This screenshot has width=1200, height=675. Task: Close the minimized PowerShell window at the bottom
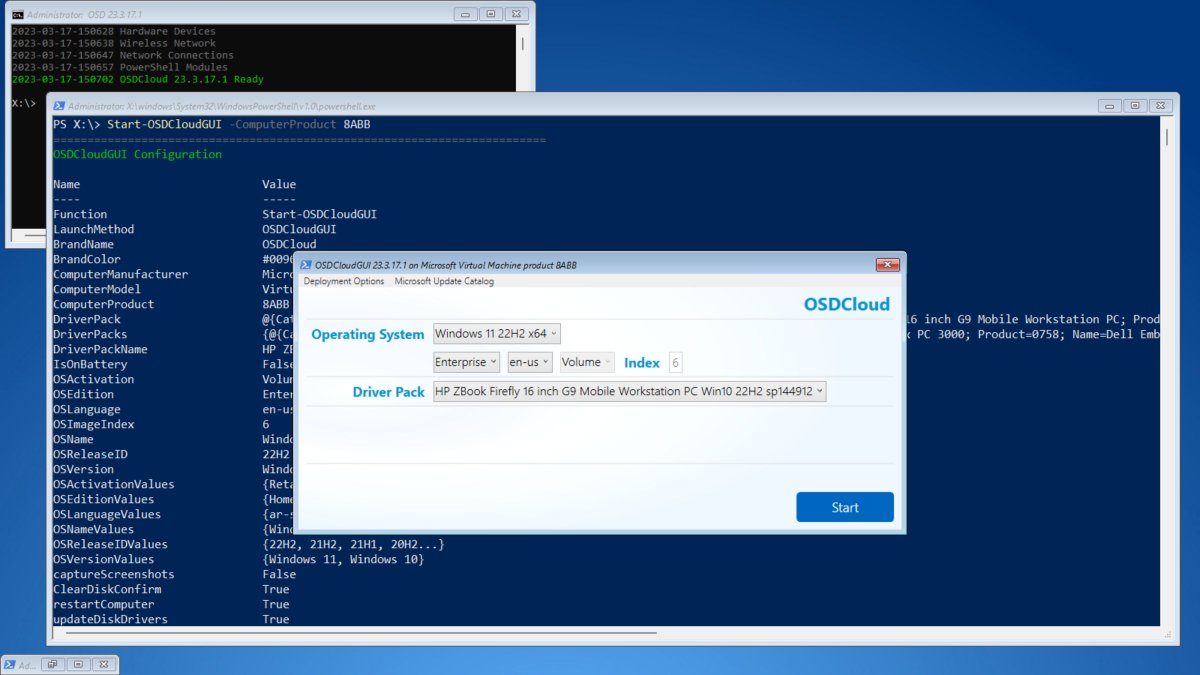pyautogui.click(x=103, y=664)
